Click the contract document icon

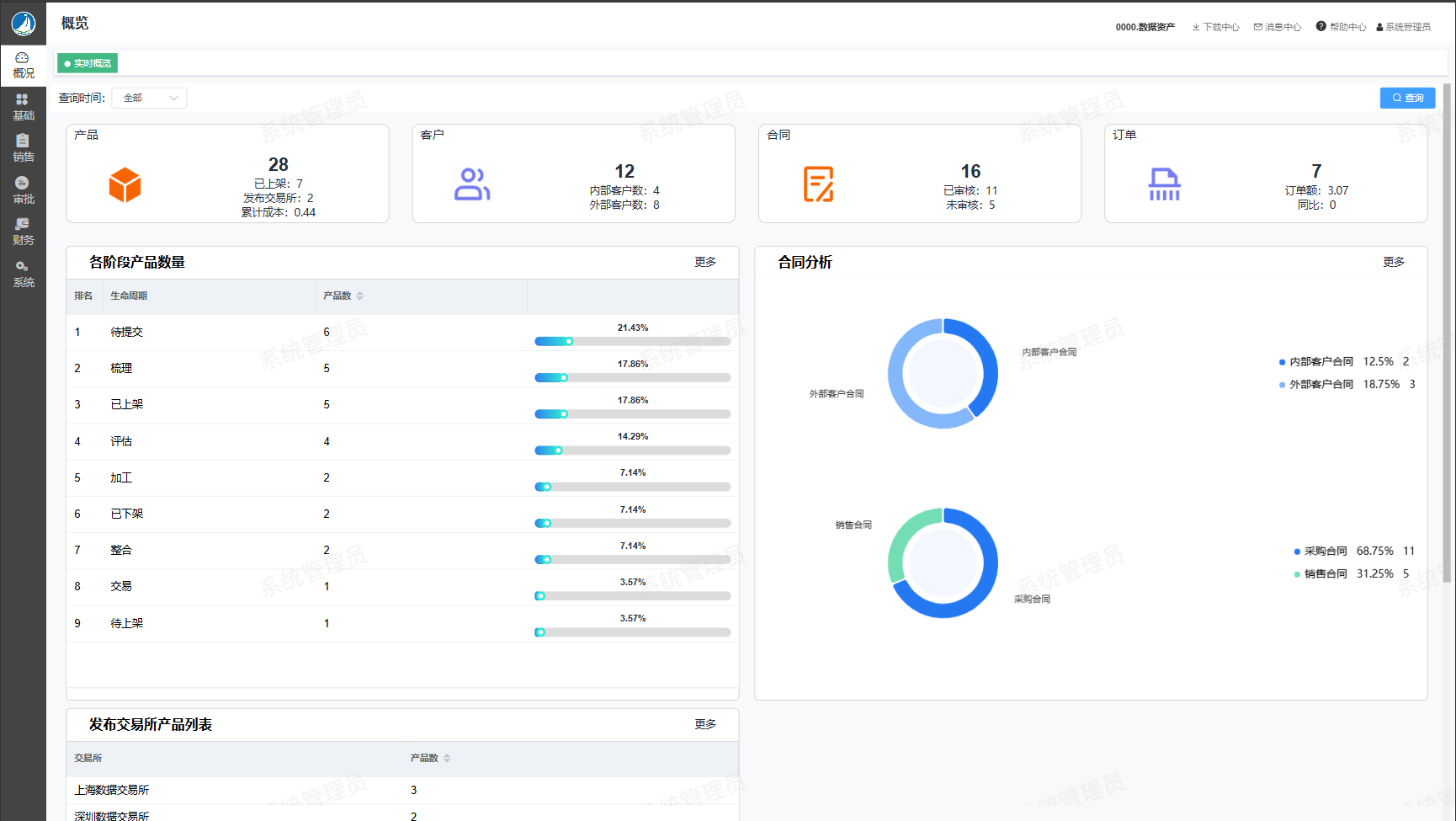pos(818,184)
